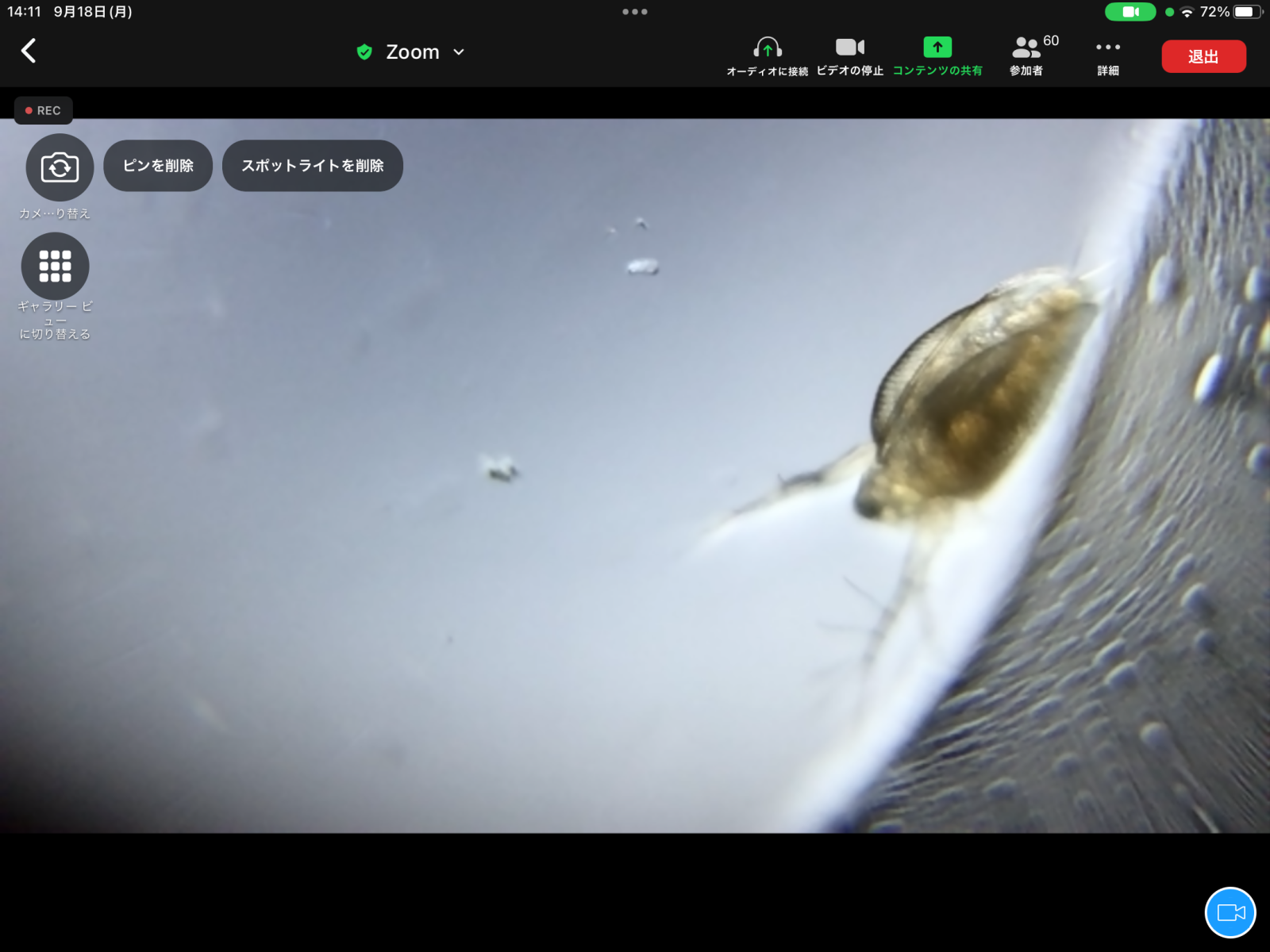
Task: Tap the battery indicator in status bar
Action: 1246,12
